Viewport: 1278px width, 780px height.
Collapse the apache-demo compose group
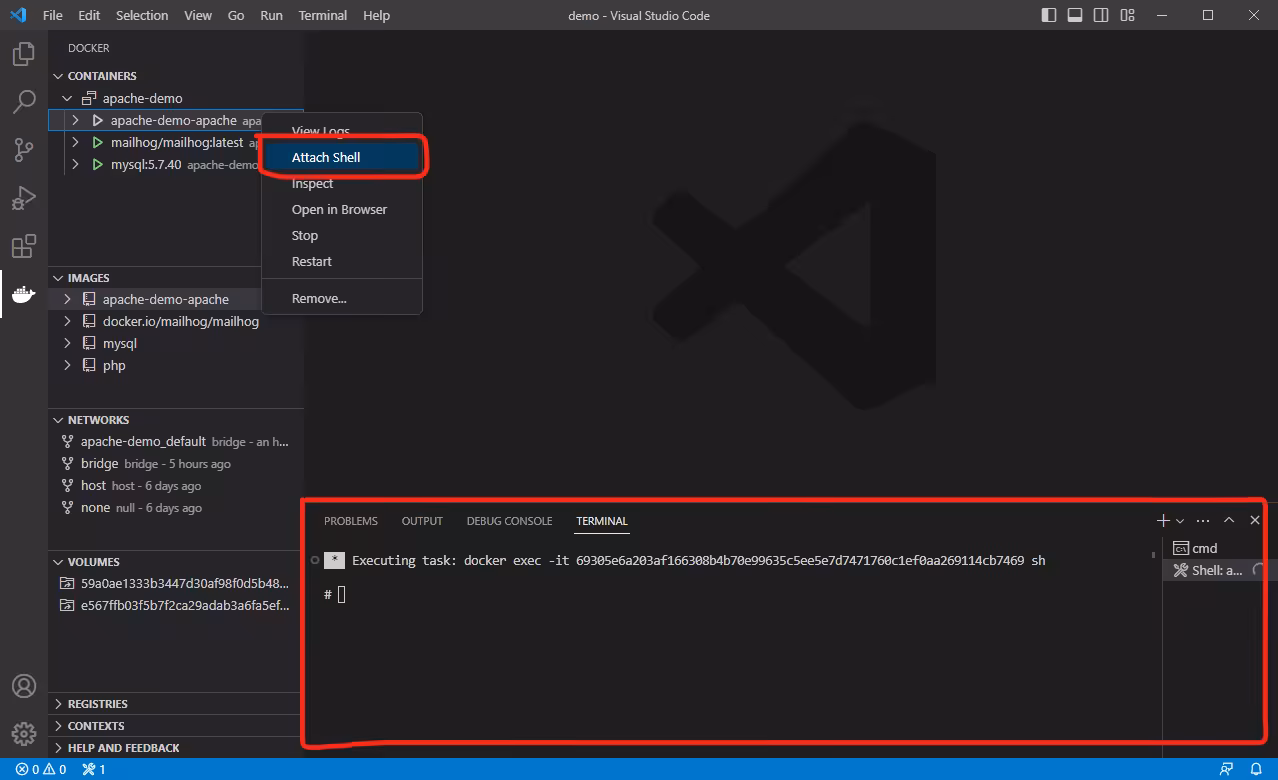point(67,98)
